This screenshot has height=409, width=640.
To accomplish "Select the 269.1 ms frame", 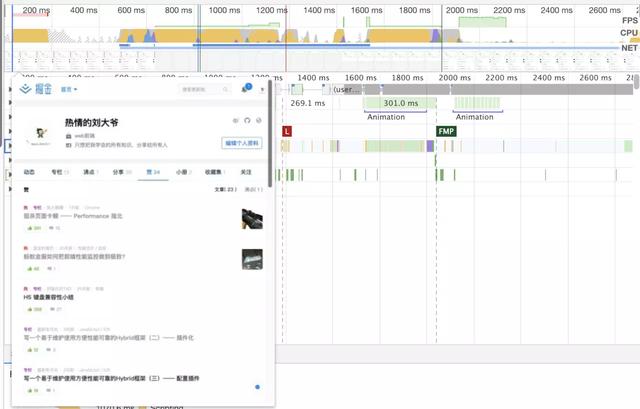I will [x=308, y=103].
